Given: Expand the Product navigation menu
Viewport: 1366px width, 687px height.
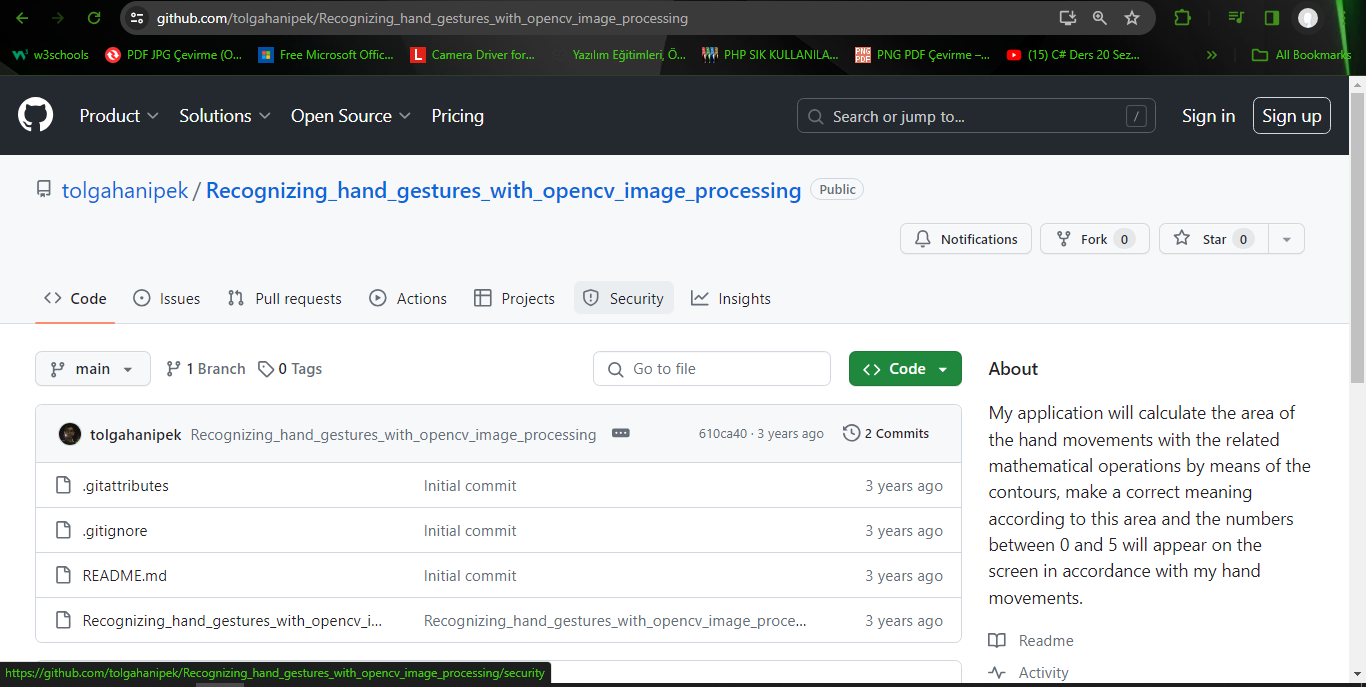Looking at the screenshot, I should (x=119, y=116).
